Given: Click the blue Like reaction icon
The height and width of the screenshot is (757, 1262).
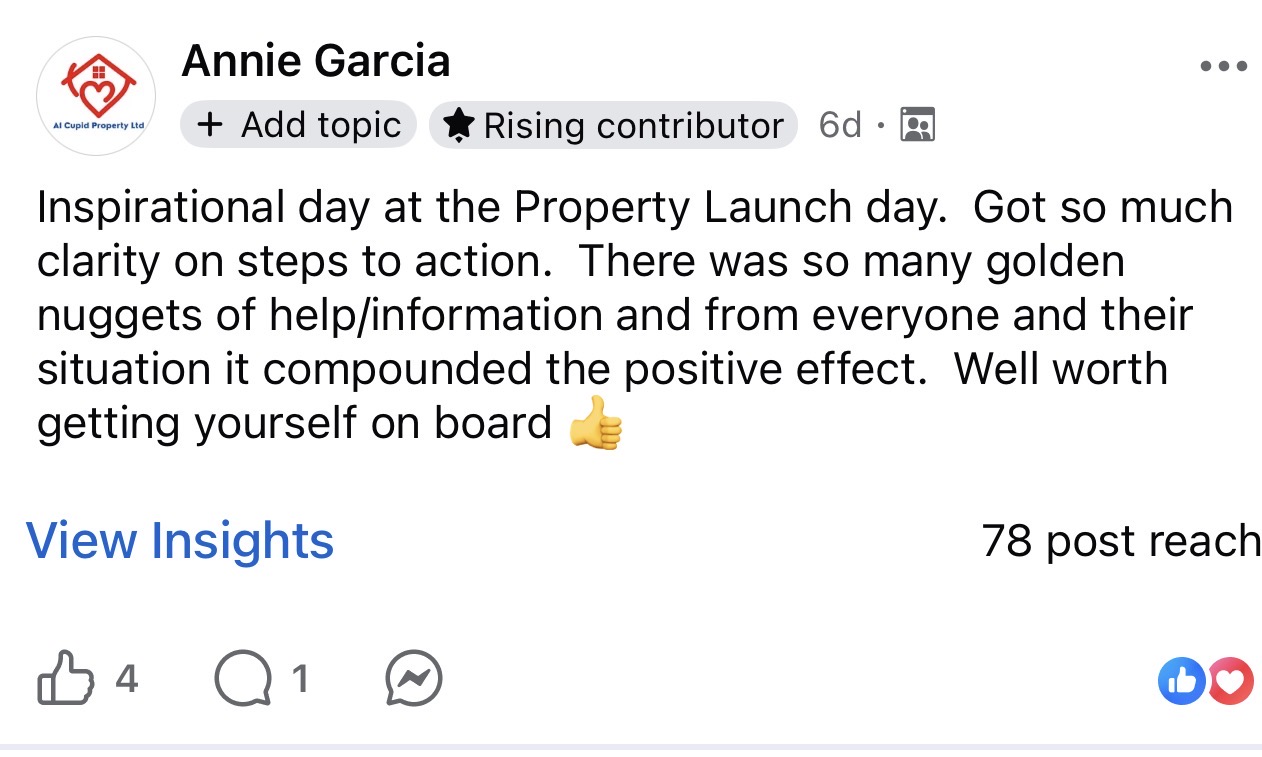Looking at the screenshot, I should tap(1181, 681).
